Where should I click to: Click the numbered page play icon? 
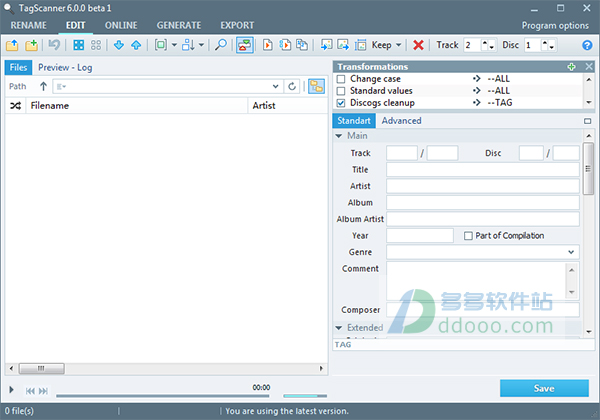point(285,45)
